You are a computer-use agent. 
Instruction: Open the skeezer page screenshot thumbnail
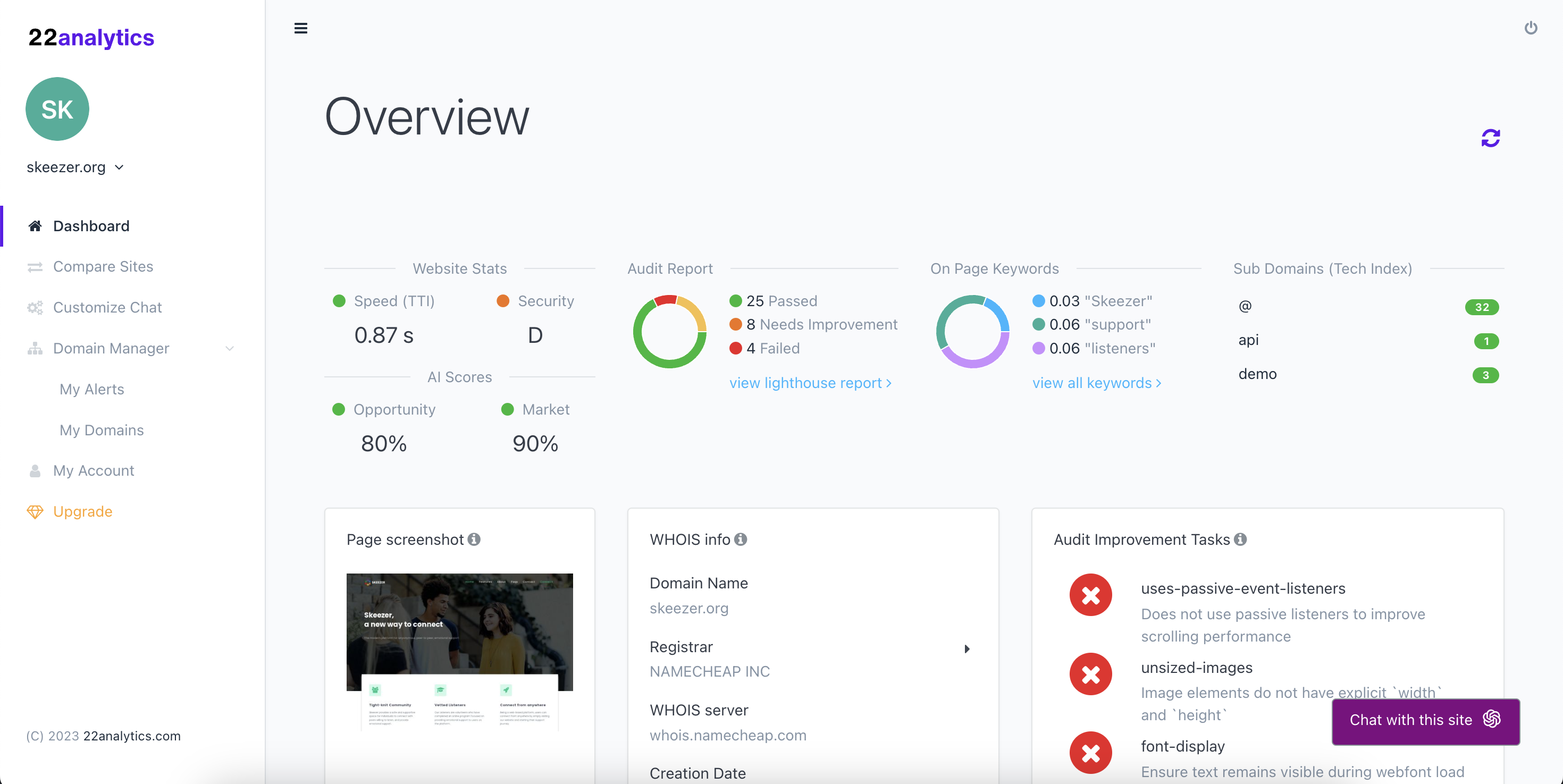coord(459,652)
